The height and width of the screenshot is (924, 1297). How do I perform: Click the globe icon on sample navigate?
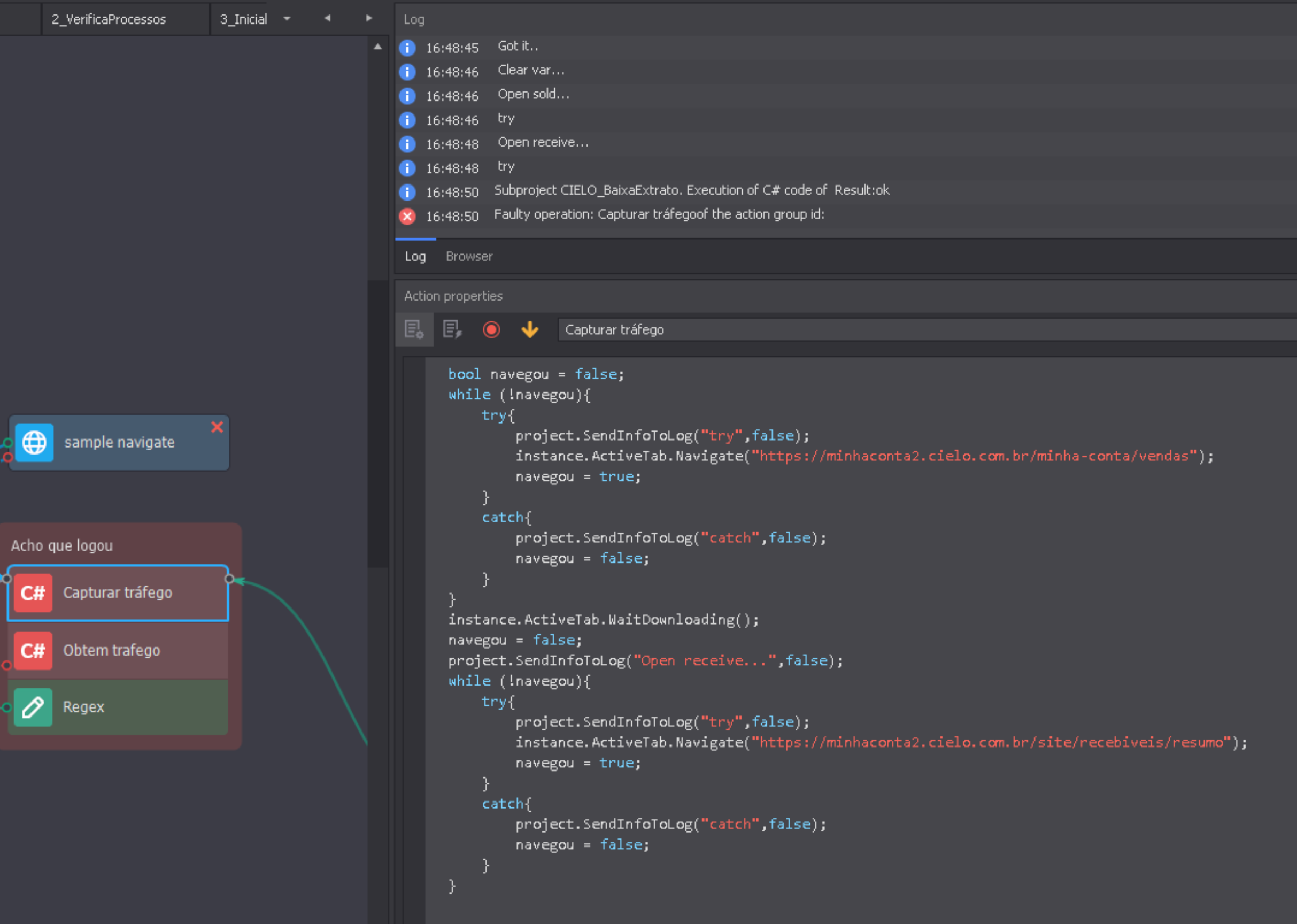pyautogui.click(x=34, y=442)
